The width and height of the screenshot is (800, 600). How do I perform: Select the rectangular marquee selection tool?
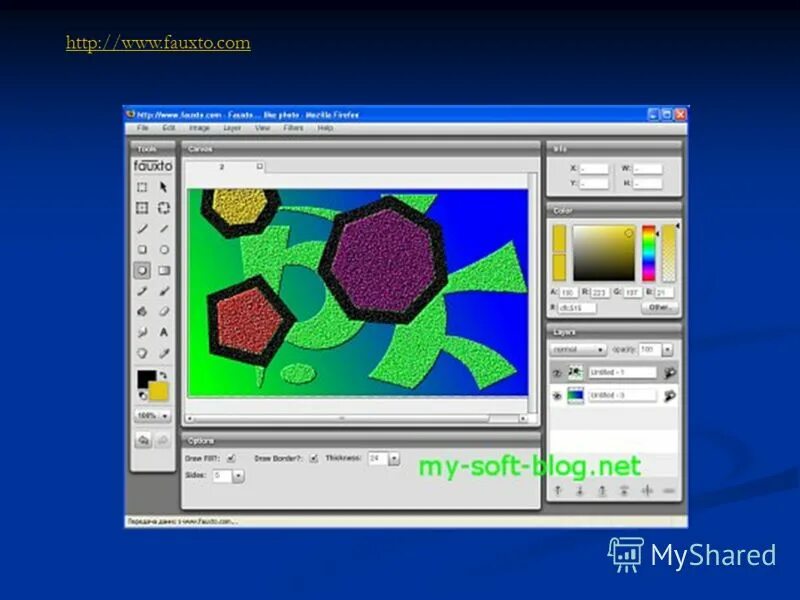142,187
